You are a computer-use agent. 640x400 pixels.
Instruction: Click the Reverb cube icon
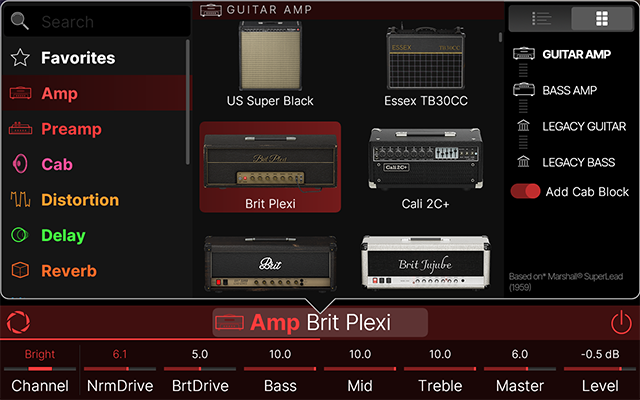tap(20, 270)
